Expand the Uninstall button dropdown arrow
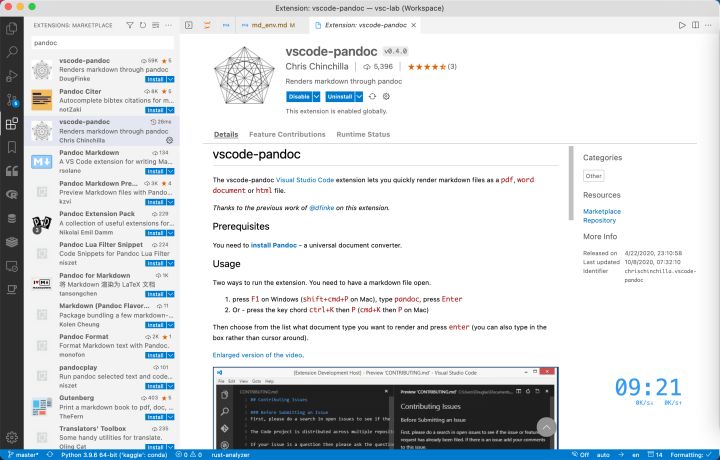This screenshot has height=460, width=720. [359, 96]
